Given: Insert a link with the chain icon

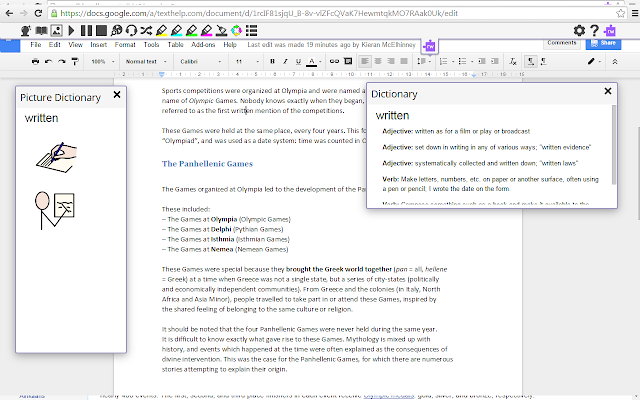Looking at the screenshot, I should (x=334, y=62).
